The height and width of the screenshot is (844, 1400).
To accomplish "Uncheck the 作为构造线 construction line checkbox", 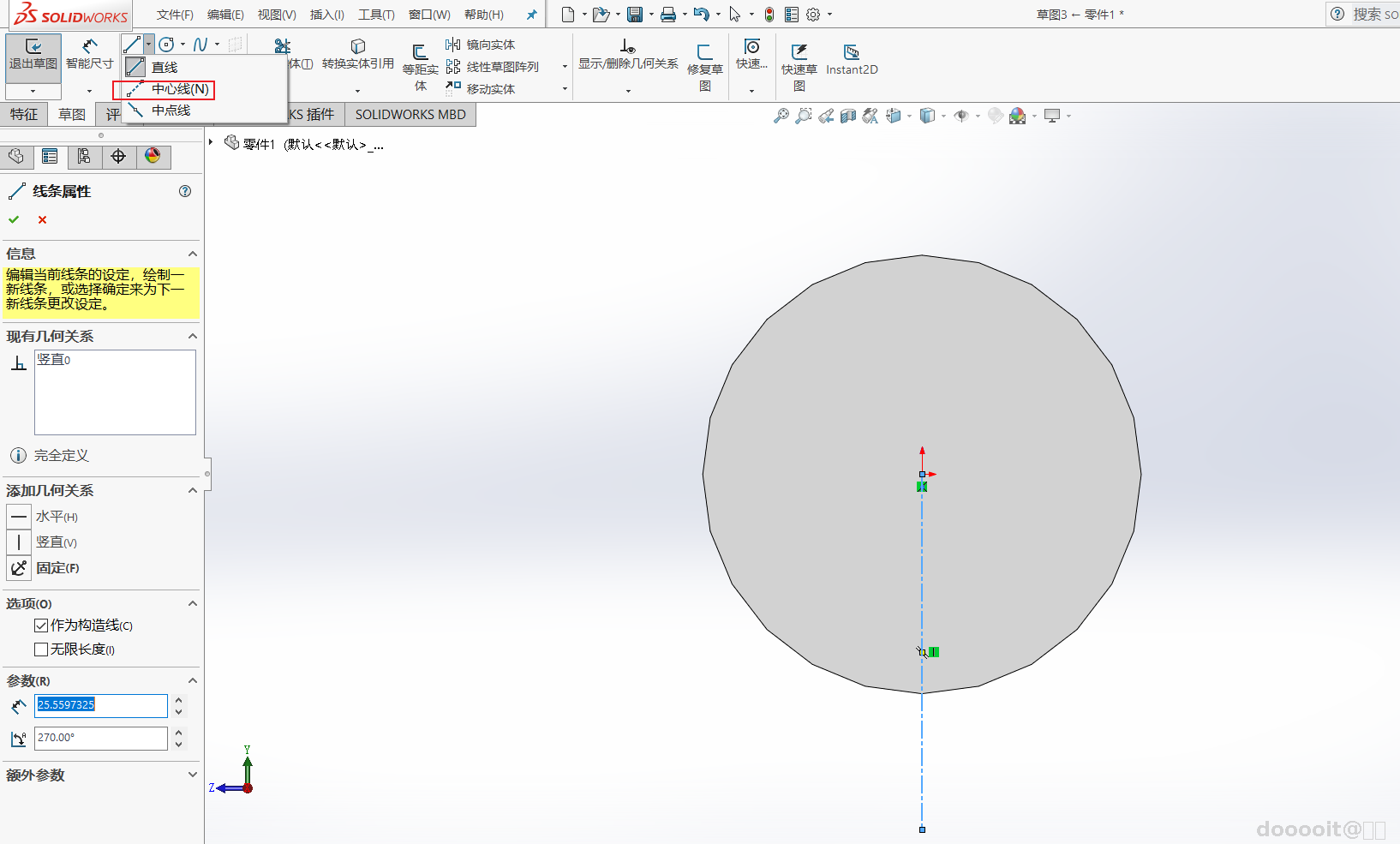I will [41, 626].
